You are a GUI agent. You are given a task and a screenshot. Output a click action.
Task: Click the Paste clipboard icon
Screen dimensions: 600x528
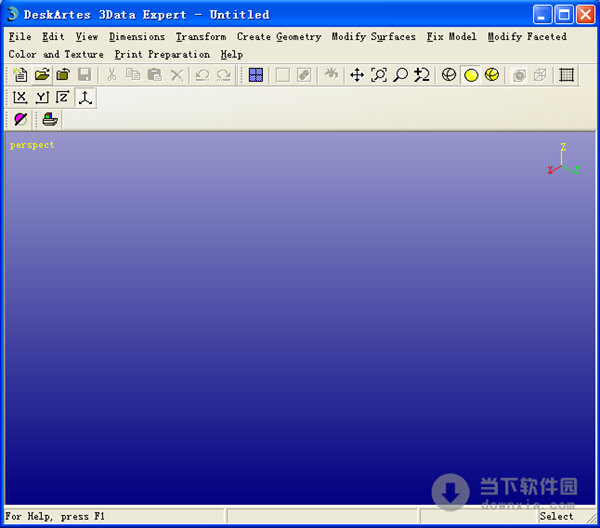click(x=155, y=75)
